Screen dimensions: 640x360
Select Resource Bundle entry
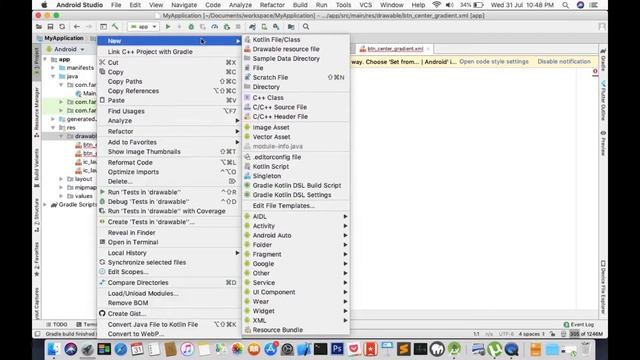[296, 330]
